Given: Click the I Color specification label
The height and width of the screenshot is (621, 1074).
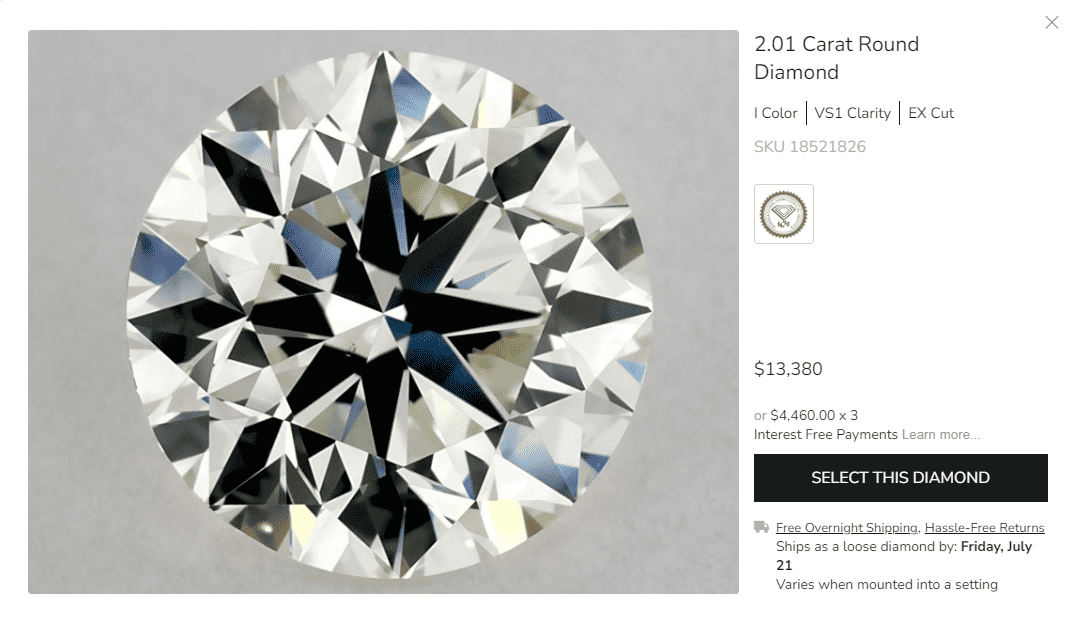Looking at the screenshot, I should (775, 113).
